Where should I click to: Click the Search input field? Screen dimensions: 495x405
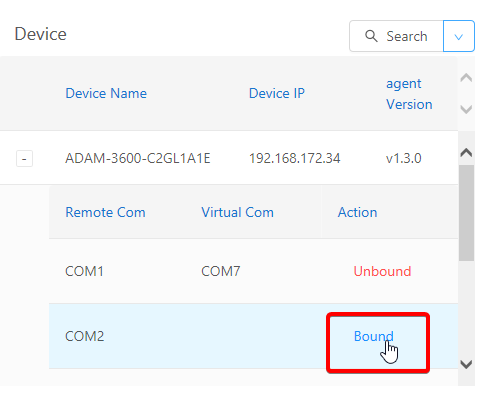click(396, 36)
